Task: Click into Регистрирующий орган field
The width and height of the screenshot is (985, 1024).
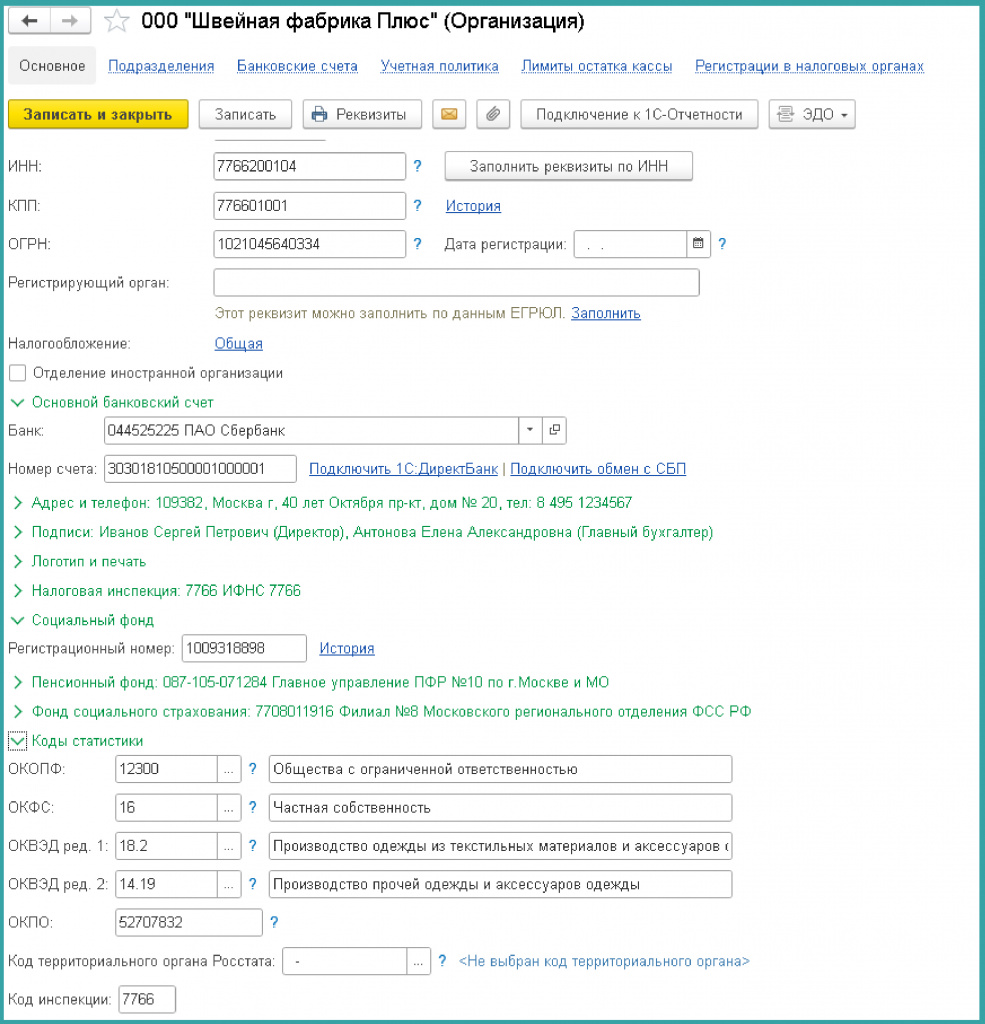Action: tap(457, 283)
